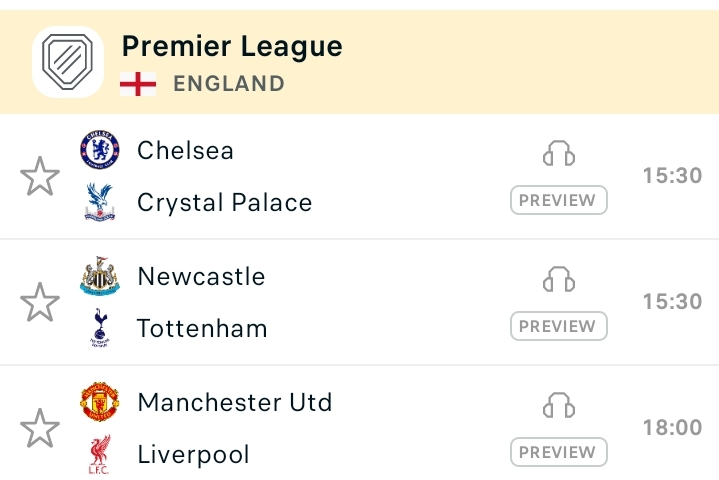Click the Premier League shield icon
Screen dimensions: 719x480
click(x=68, y=62)
